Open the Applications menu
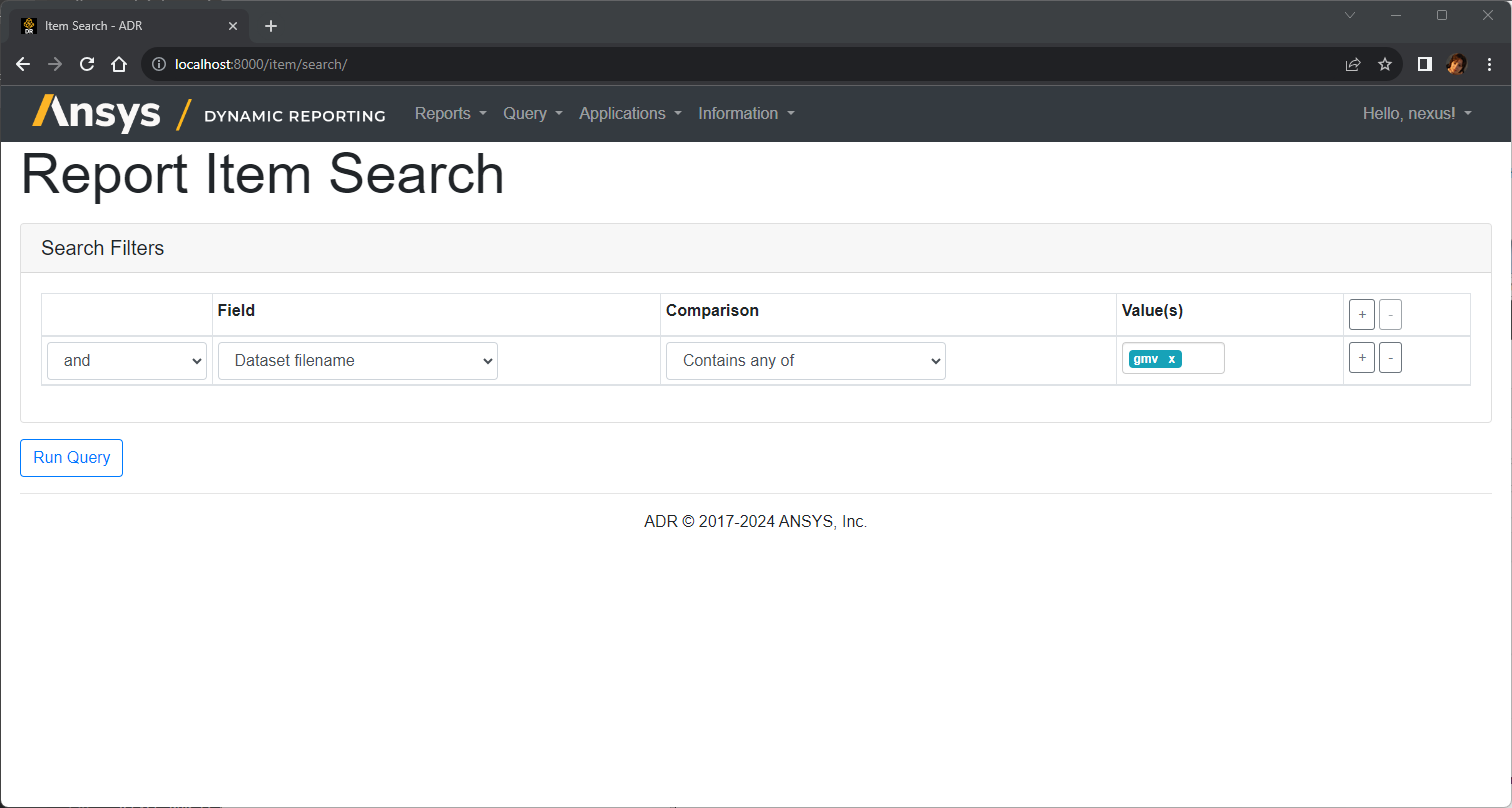This screenshot has width=1512, height=808. [x=630, y=114]
